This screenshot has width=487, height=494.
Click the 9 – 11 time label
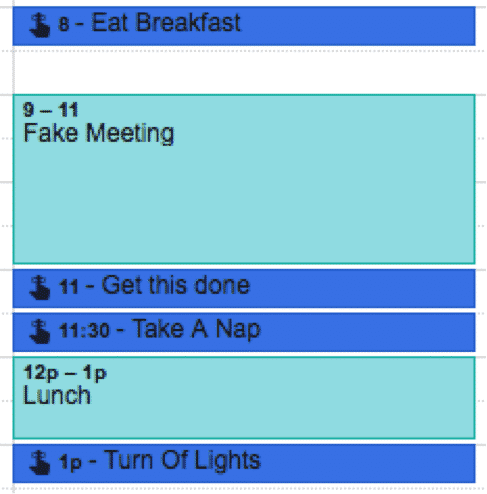pyautogui.click(x=50, y=110)
